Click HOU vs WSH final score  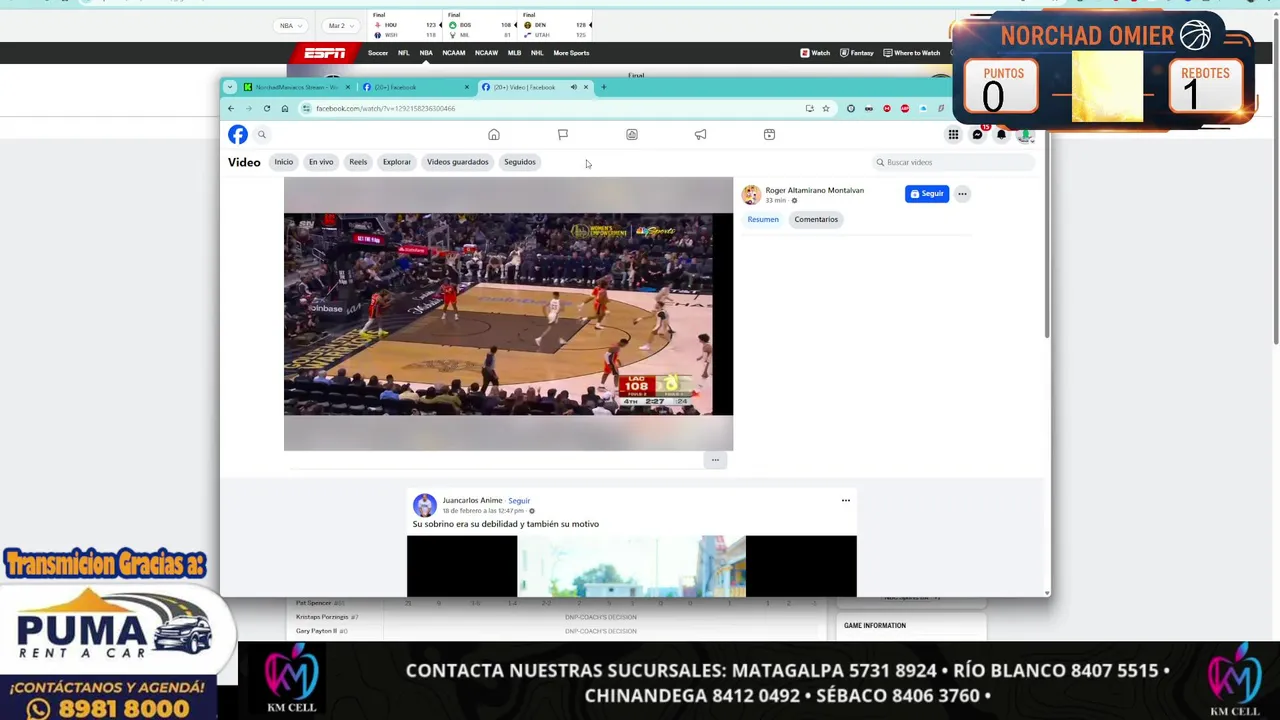pos(405,26)
